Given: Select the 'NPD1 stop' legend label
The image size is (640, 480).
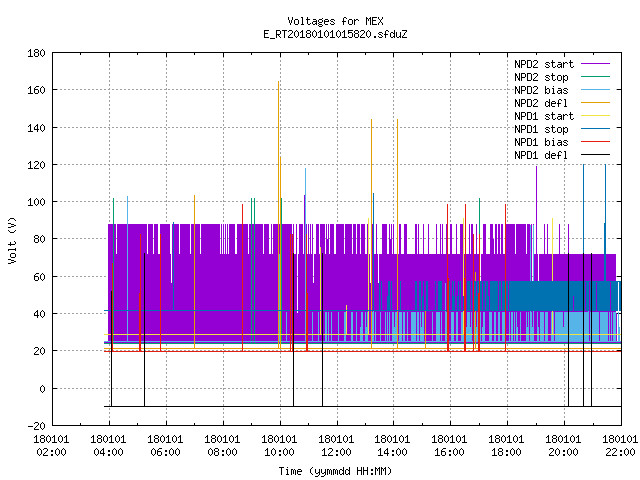Looking at the screenshot, I should point(541,129).
